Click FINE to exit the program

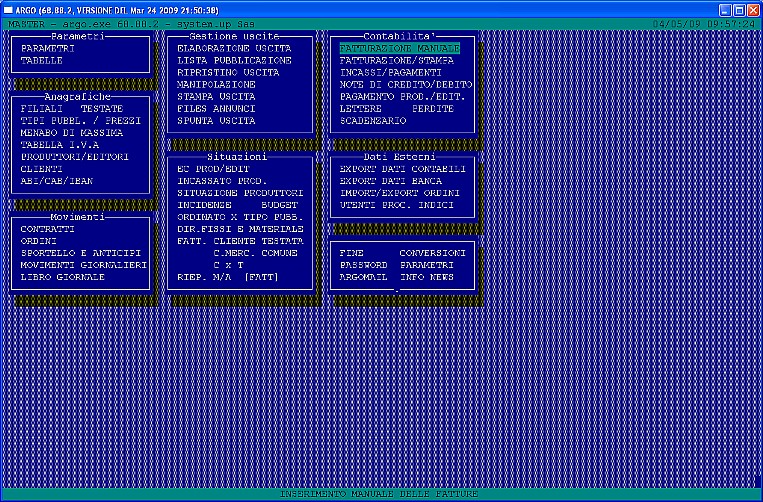point(352,253)
